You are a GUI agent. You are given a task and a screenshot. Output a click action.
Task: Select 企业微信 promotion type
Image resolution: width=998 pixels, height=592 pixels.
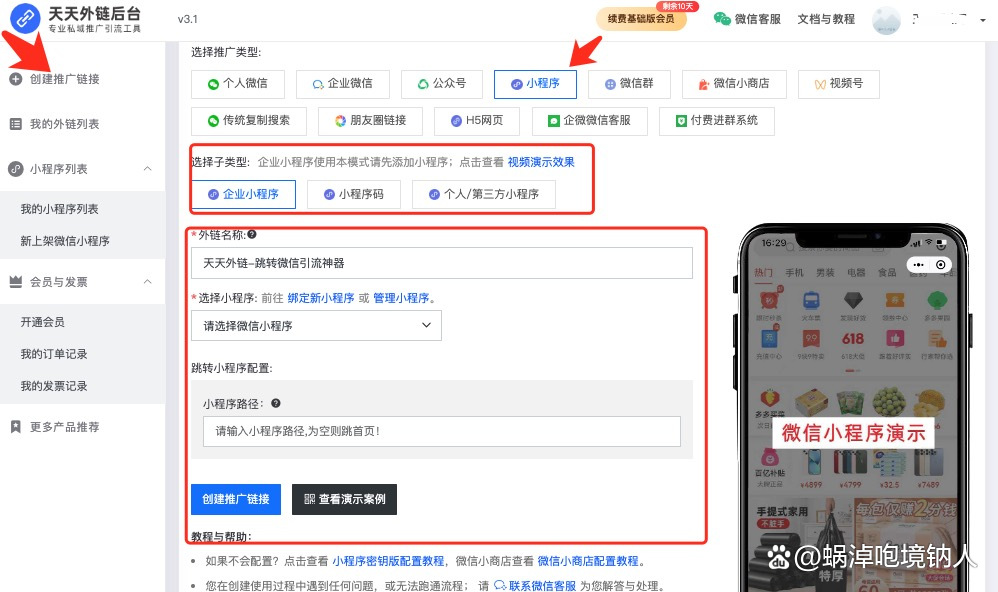[x=342, y=83]
